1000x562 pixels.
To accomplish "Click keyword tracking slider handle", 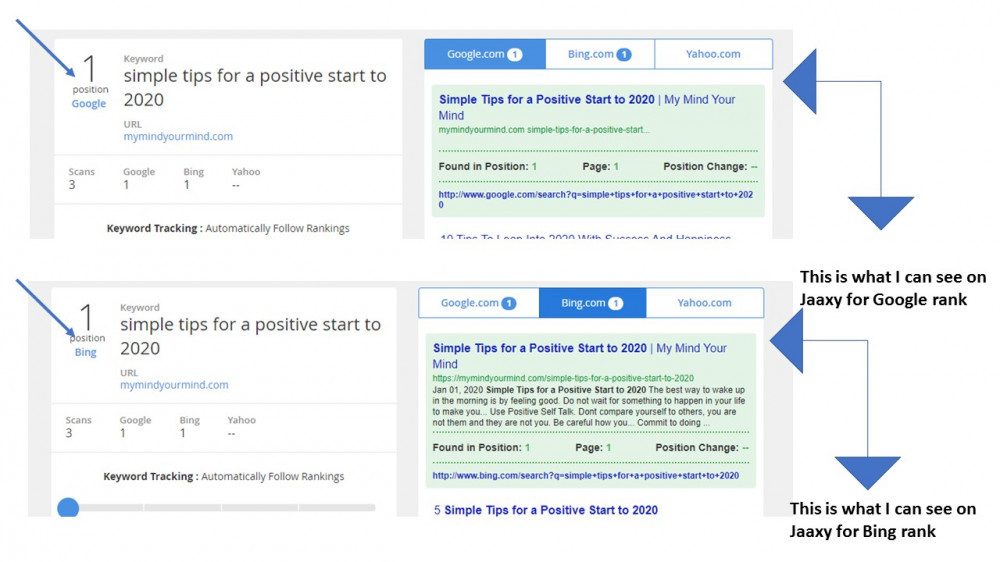I will pos(68,508).
